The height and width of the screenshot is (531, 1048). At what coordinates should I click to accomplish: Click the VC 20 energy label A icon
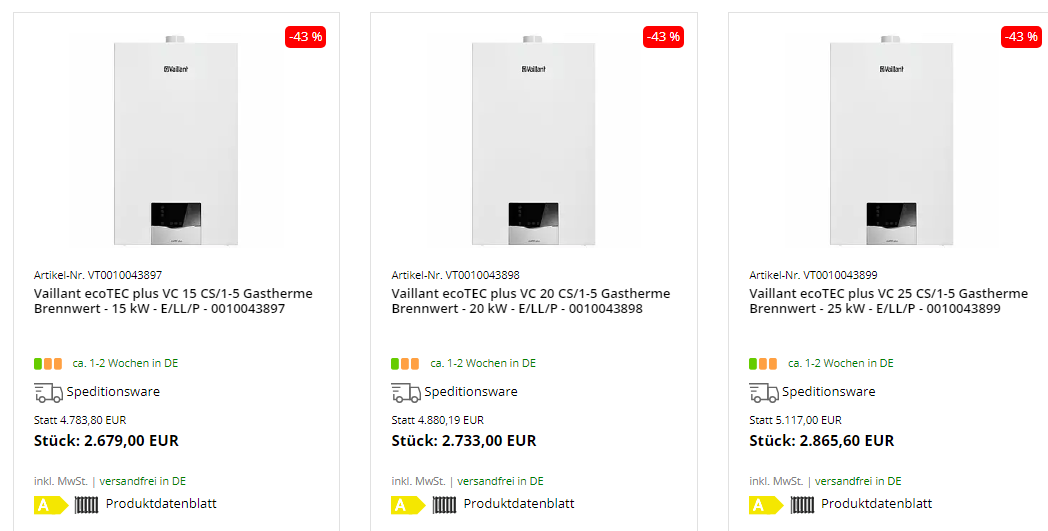click(408, 505)
